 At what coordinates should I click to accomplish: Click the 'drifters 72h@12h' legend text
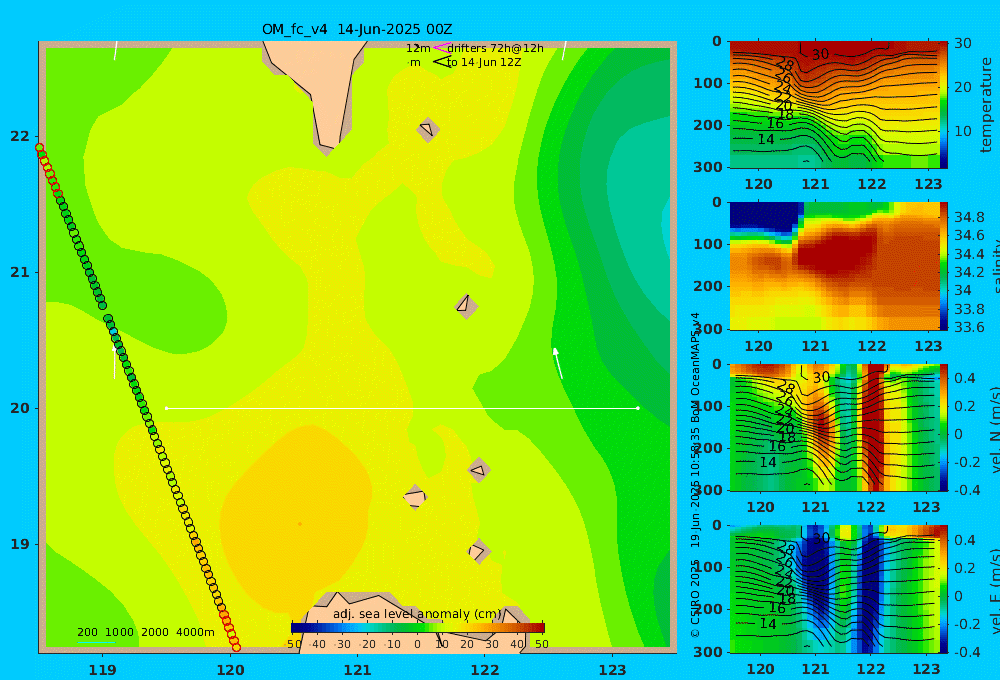click(496, 48)
